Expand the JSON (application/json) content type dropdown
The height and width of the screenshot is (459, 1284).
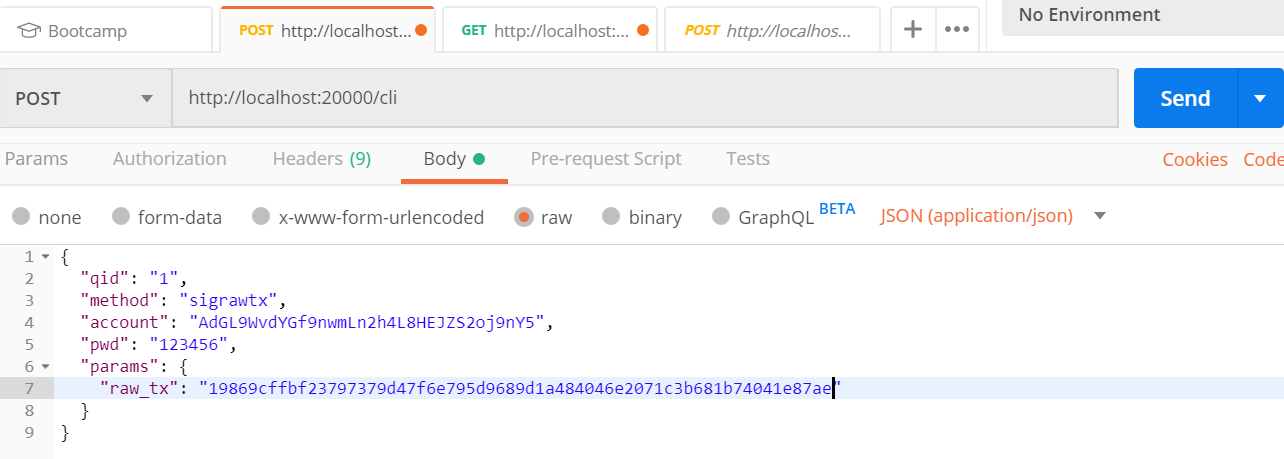[1100, 216]
